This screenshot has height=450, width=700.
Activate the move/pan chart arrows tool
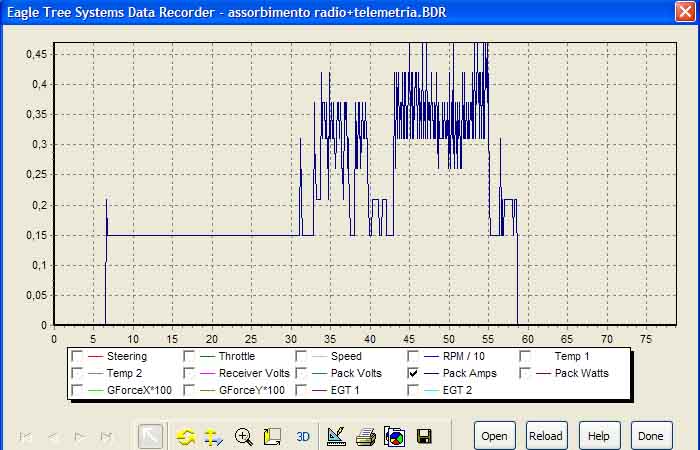(213, 436)
